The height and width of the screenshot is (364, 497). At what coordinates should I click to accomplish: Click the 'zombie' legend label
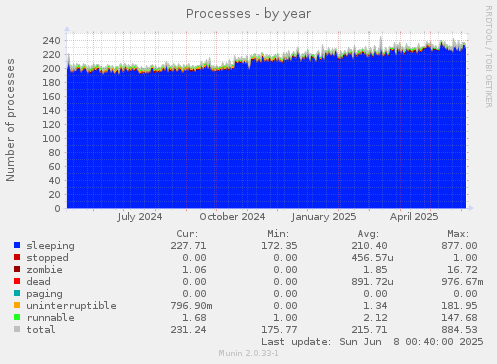click(x=44, y=270)
